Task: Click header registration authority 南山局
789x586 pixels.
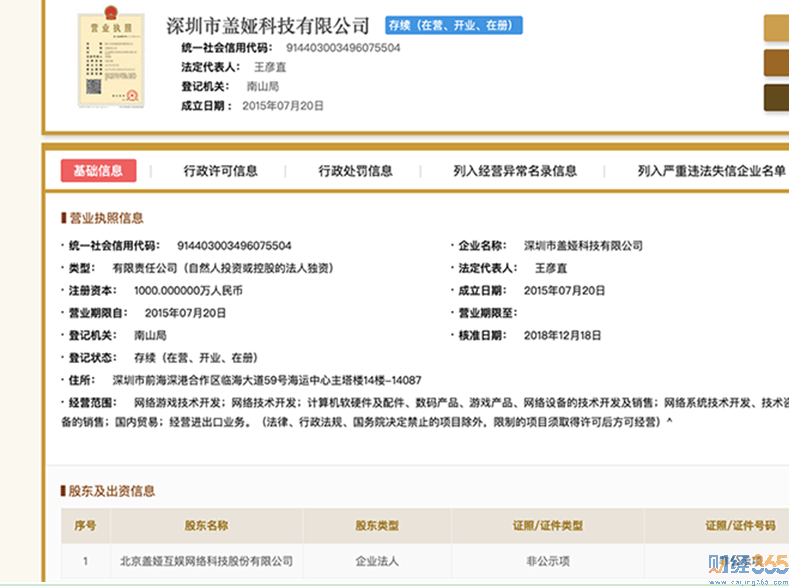Action: (263, 87)
